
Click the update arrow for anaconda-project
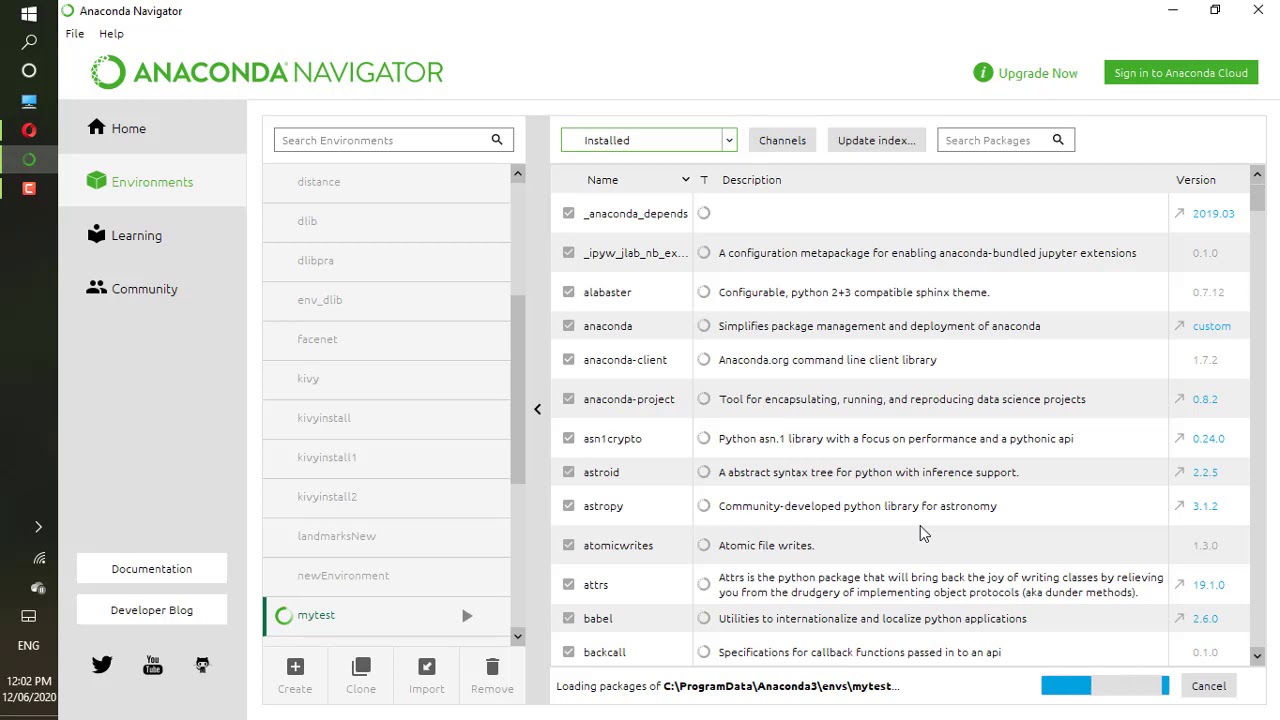pyautogui.click(x=1180, y=399)
